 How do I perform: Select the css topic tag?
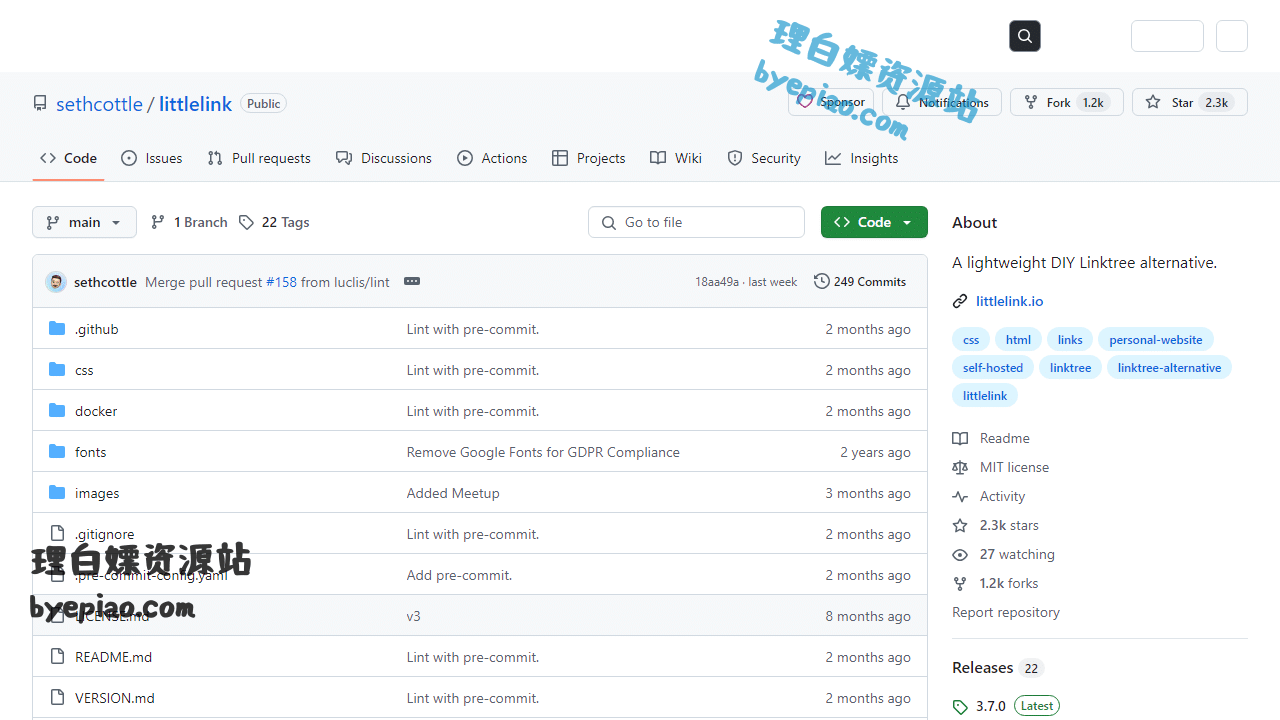point(971,340)
